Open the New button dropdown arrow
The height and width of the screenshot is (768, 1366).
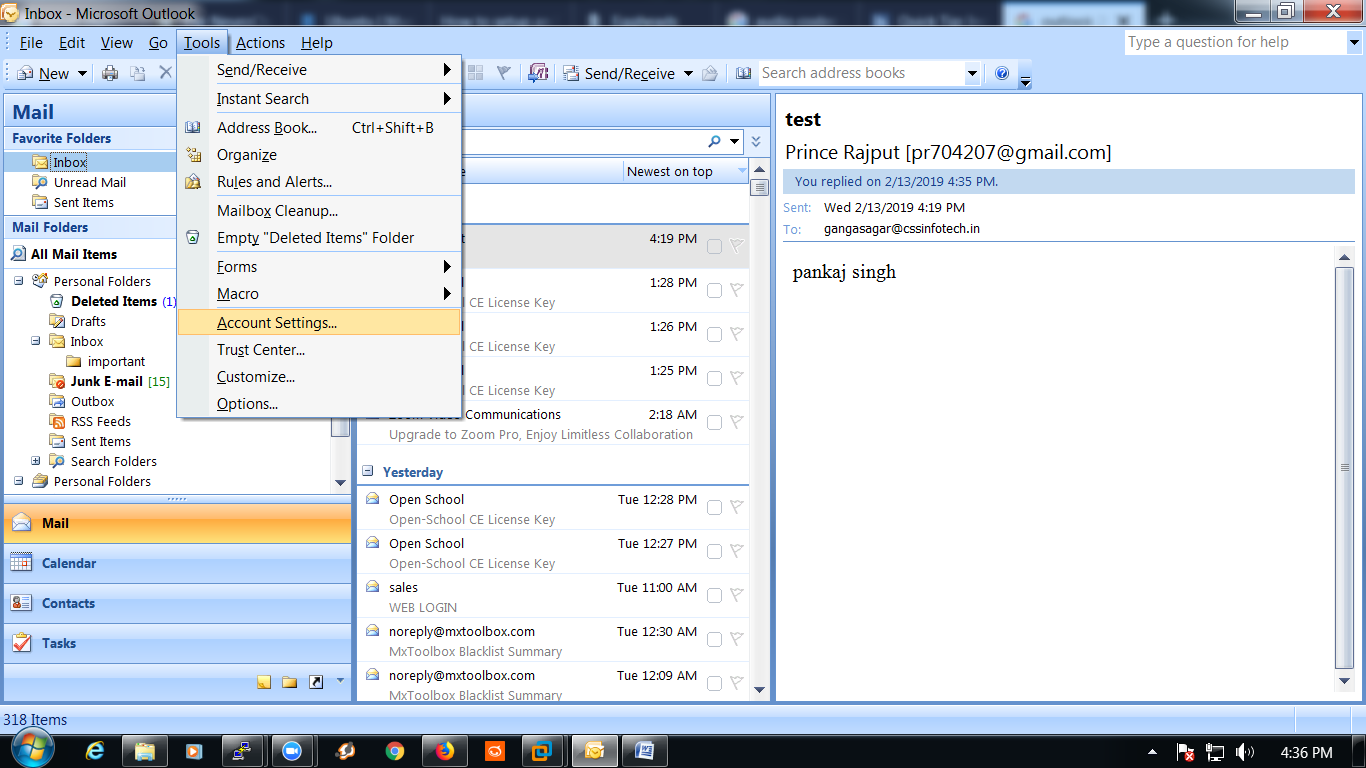click(82, 73)
